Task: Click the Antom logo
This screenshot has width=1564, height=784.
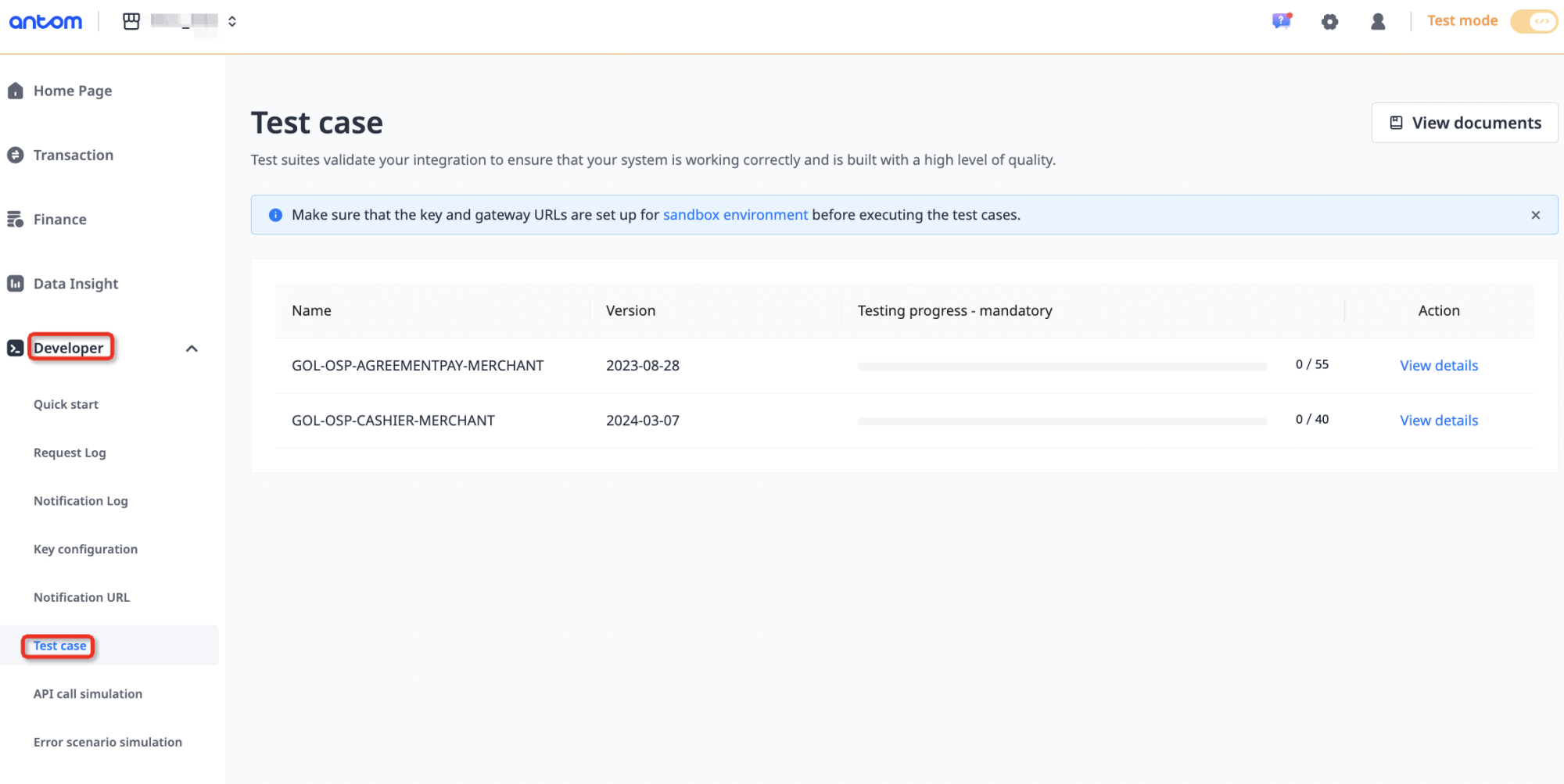Action: [45, 22]
